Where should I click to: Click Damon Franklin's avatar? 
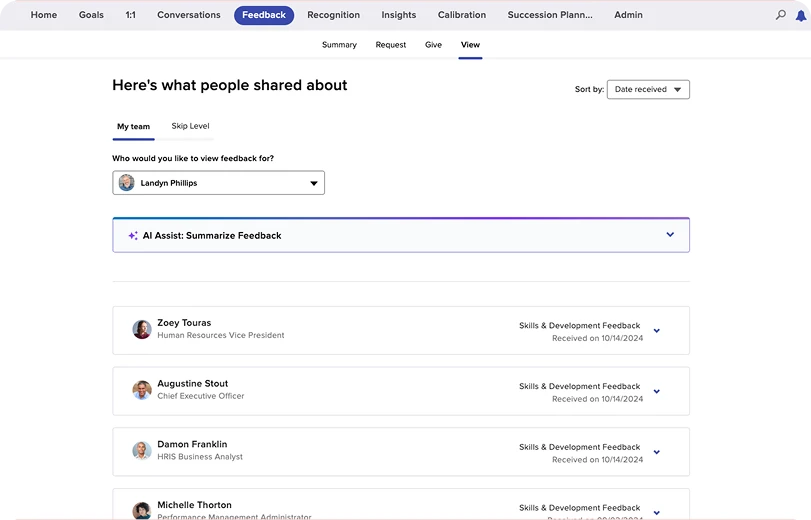(x=142, y=451)
